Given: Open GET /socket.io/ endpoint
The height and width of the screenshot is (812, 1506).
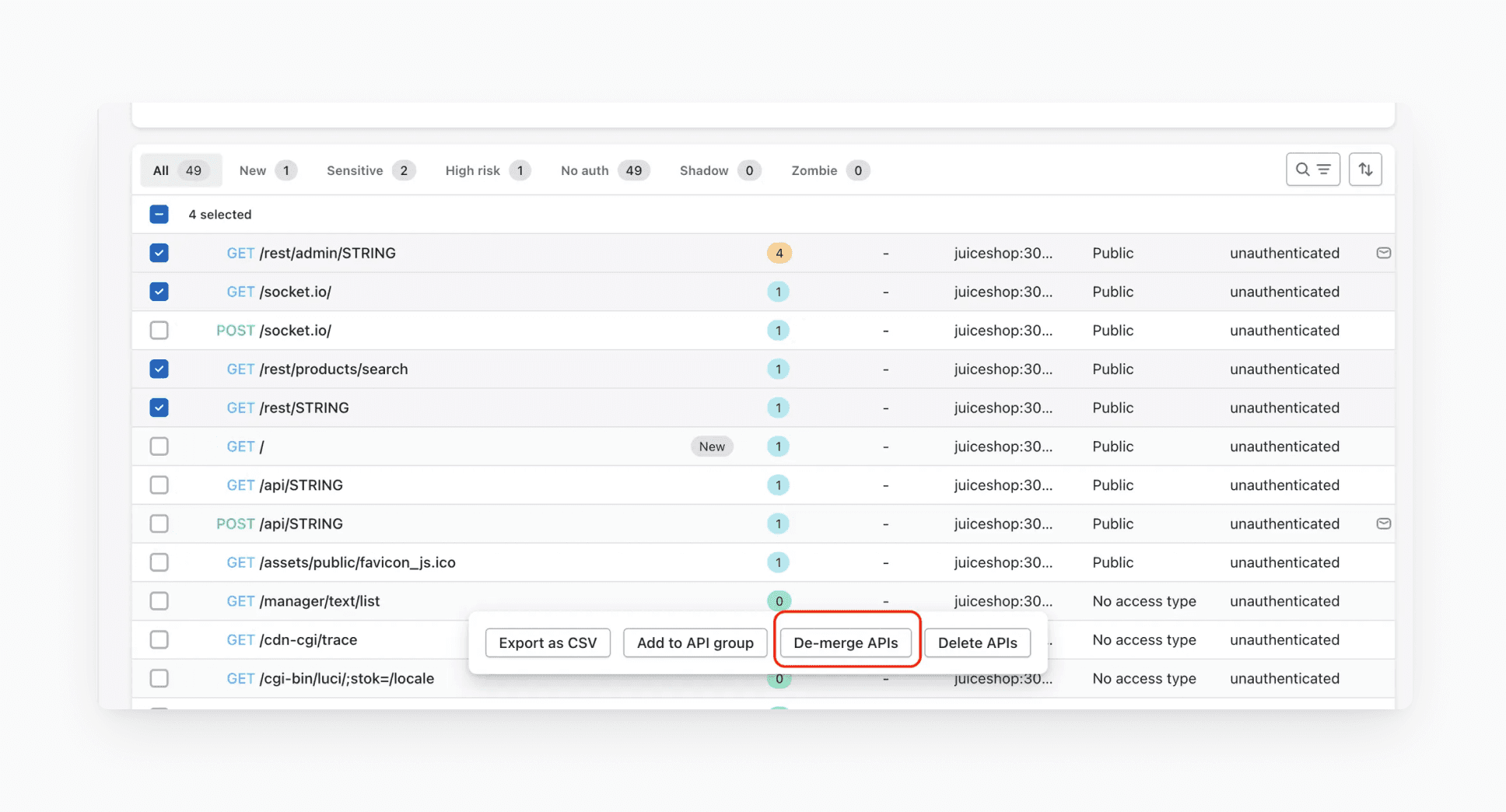Looking at the screenshot, I should (x=278, y=292).
